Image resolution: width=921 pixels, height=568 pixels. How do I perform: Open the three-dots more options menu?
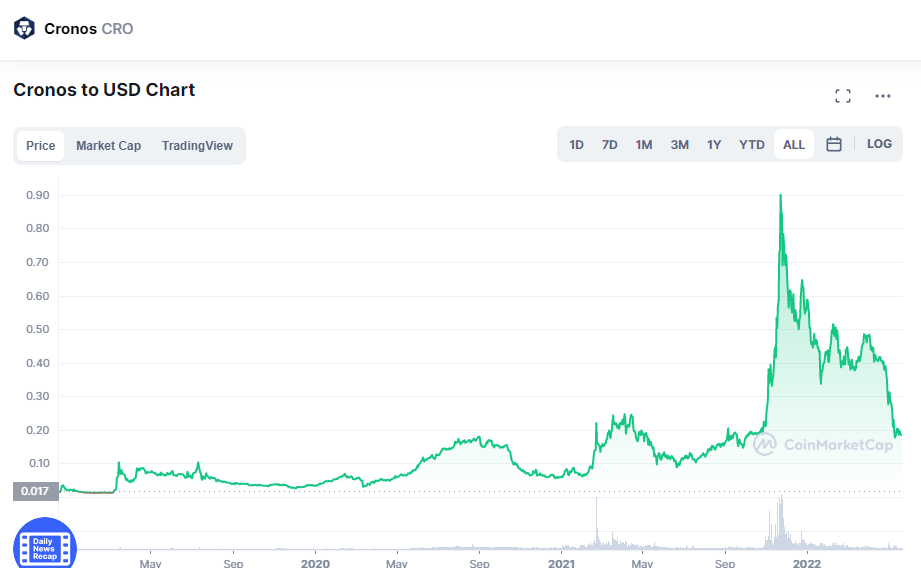(x=882, y=96)
